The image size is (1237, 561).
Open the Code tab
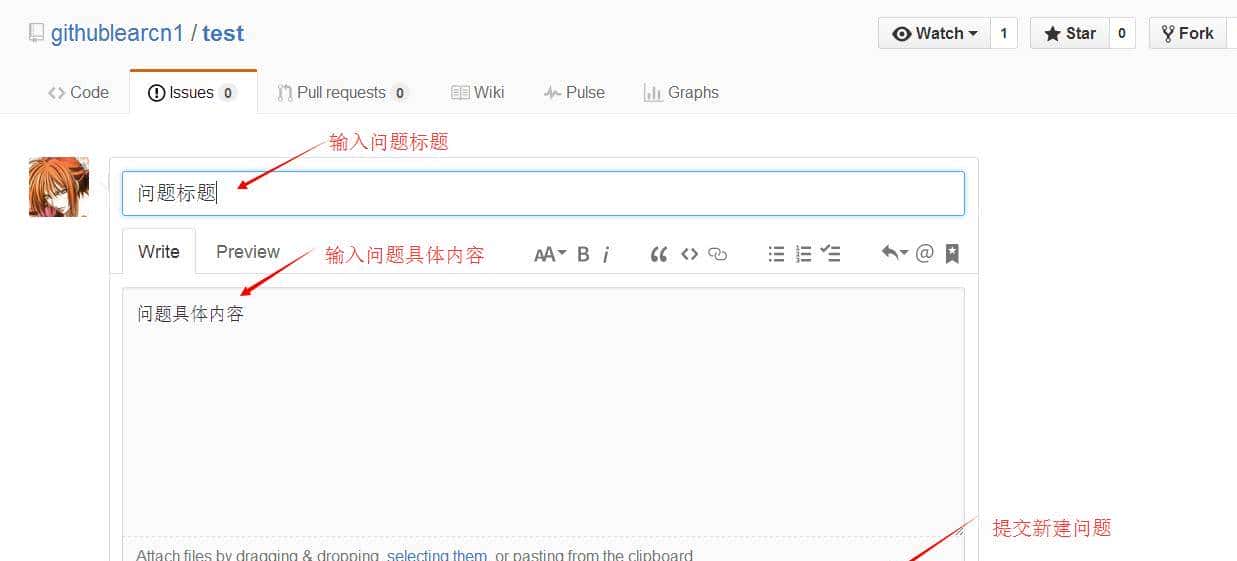click(x=78, y=92)
